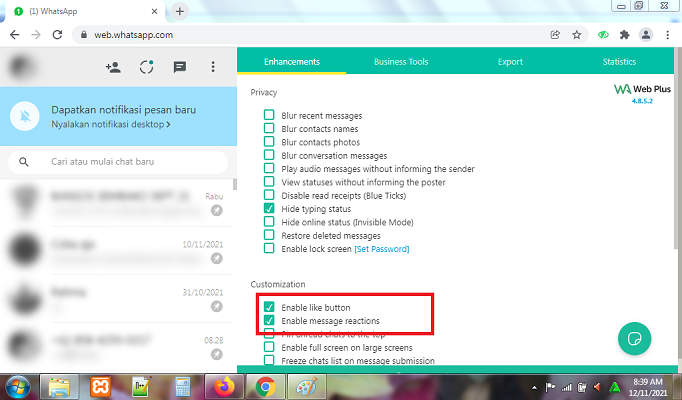Switch to the Export tab
This screenshot has height=400, width=682.
510,62
